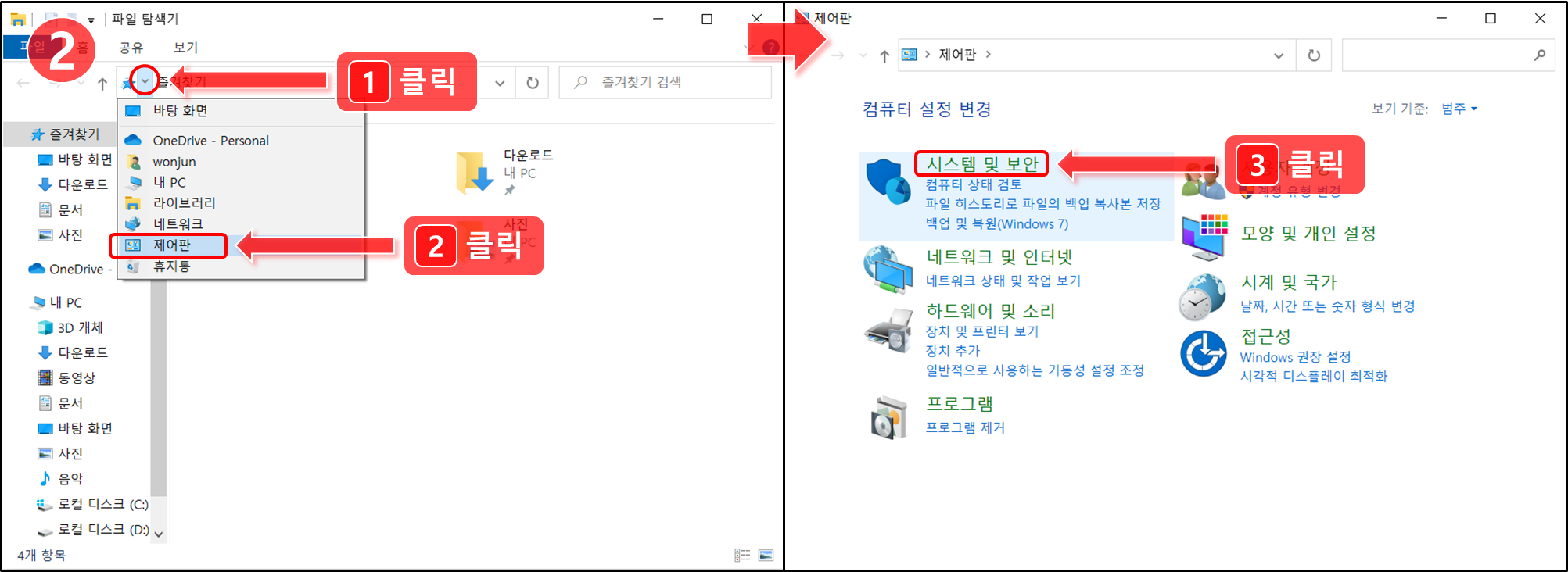The height and width of the screenshot is (572, 1568).
Task: Click Appearance and Personalization monitor icon
Action: pyautogui.click(x=1205, y=238)
